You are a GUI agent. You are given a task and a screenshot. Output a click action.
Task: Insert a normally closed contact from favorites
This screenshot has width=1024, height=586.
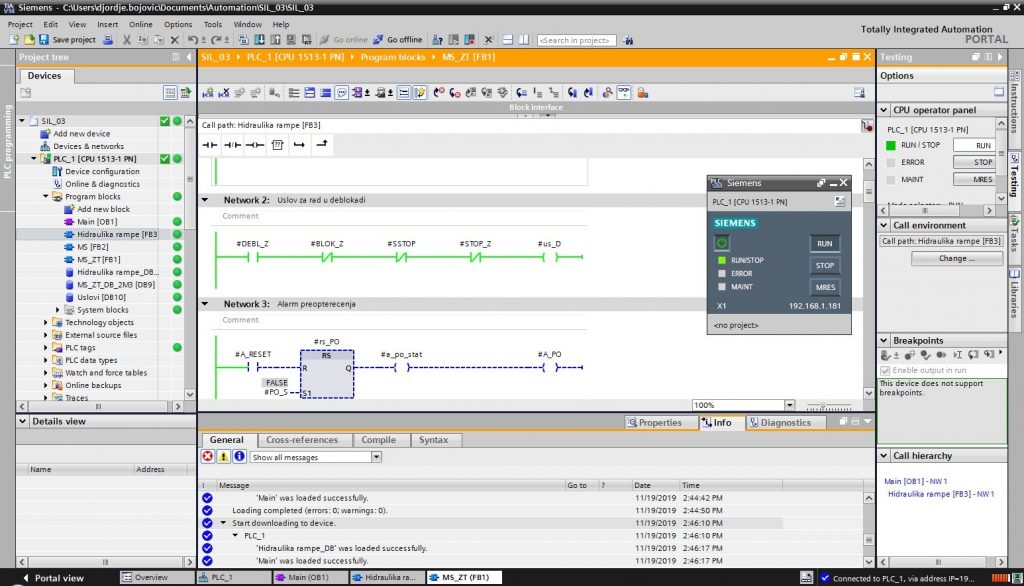[231, 144]
